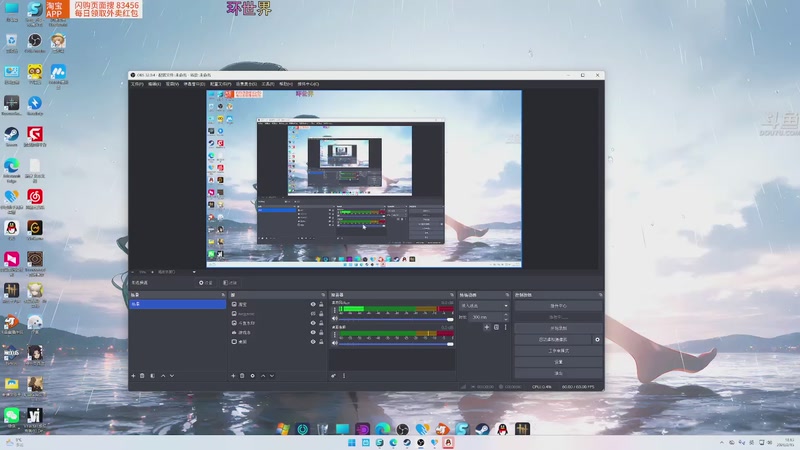Toggle visibility of the third source row
800x450 pixels.
tap(313, 323)
